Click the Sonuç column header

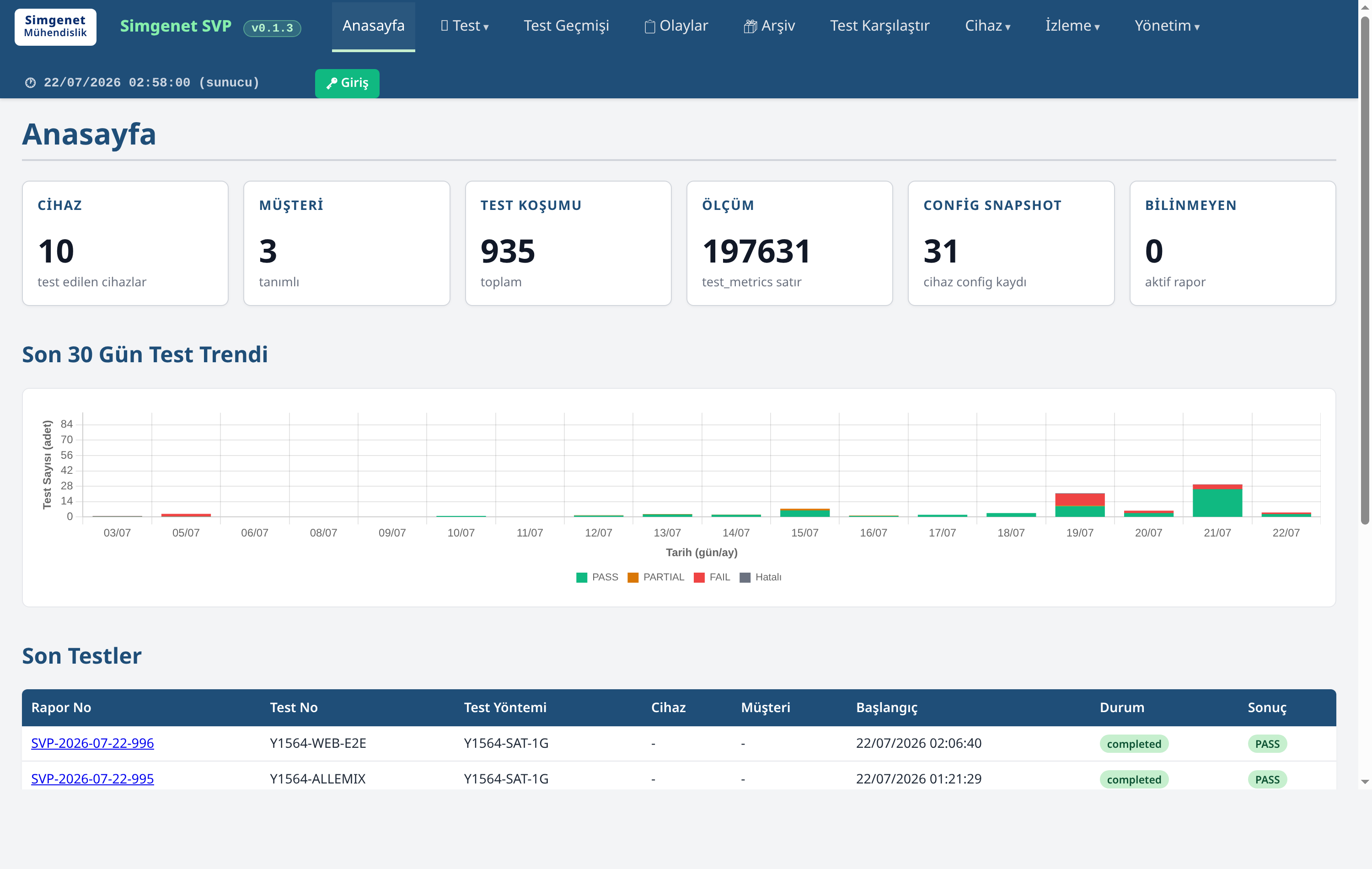(1267, 707)
